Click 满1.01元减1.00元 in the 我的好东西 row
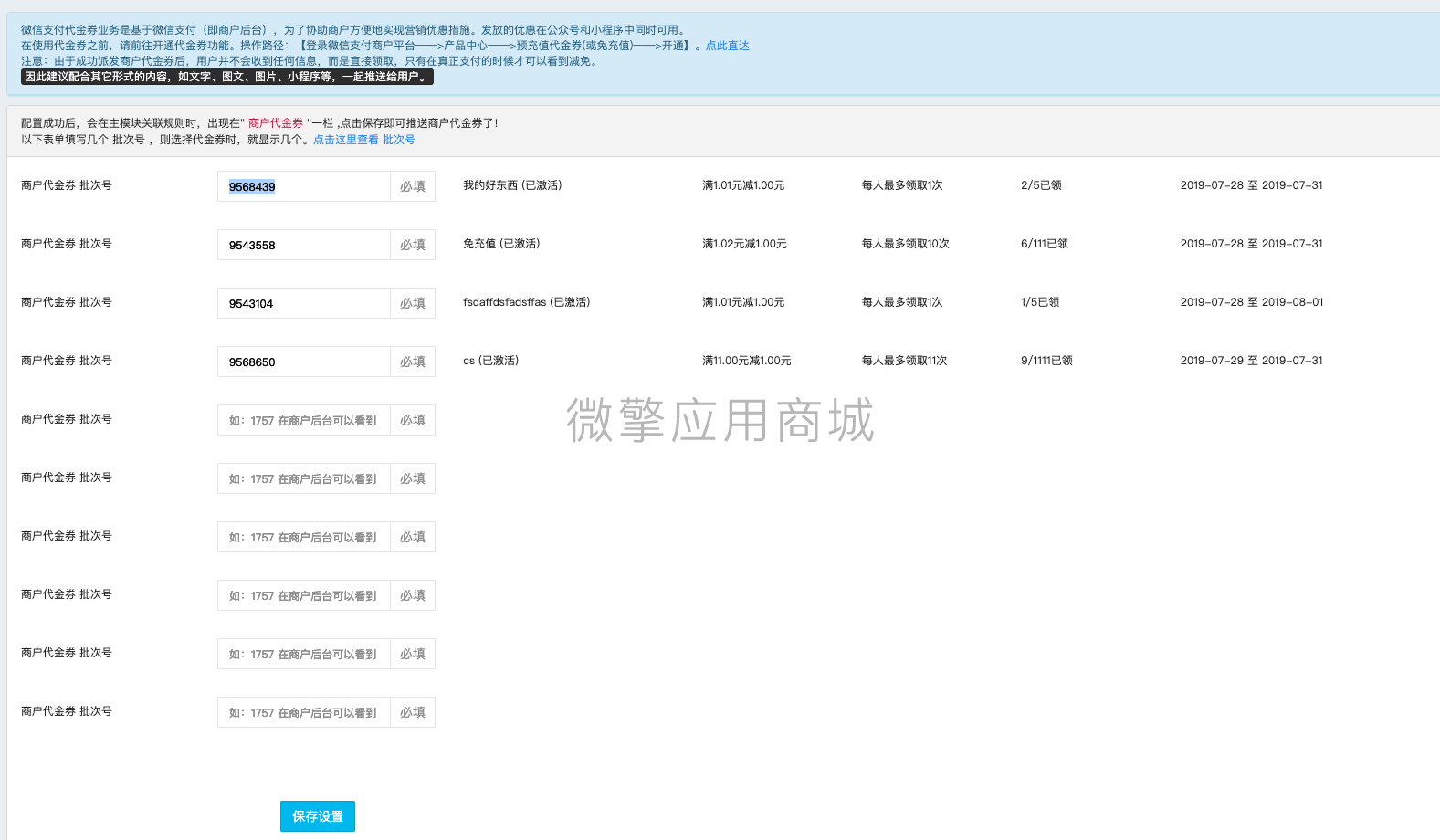The height and width of the screenshot is (840, 1440). coord(743,185)
